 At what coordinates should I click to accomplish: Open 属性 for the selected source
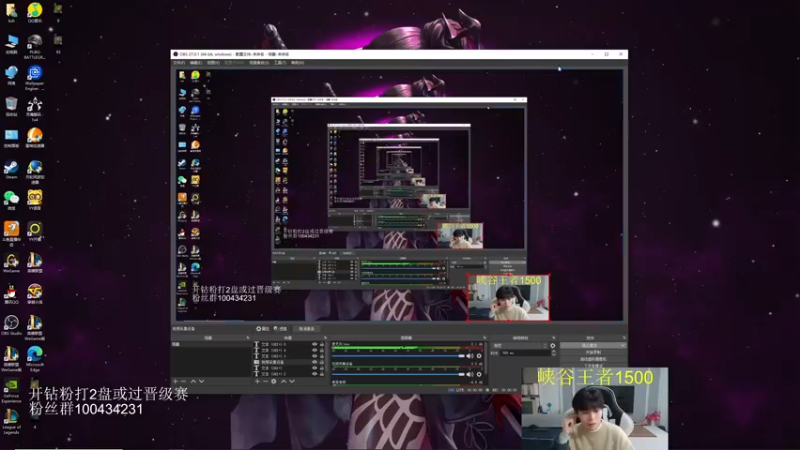[263, 329]
